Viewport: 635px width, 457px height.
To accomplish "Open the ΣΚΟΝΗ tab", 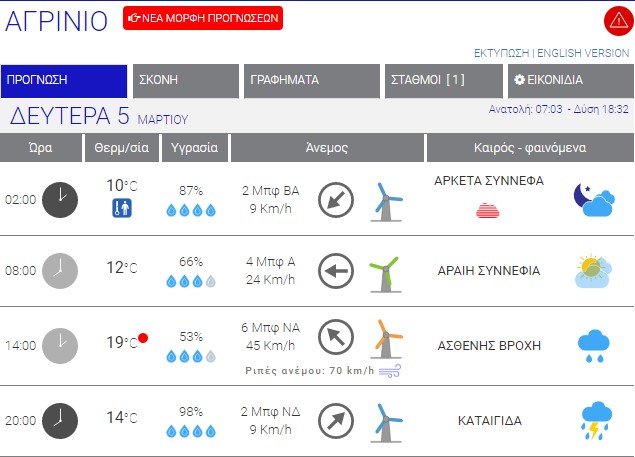I will [x=184, y=80].
